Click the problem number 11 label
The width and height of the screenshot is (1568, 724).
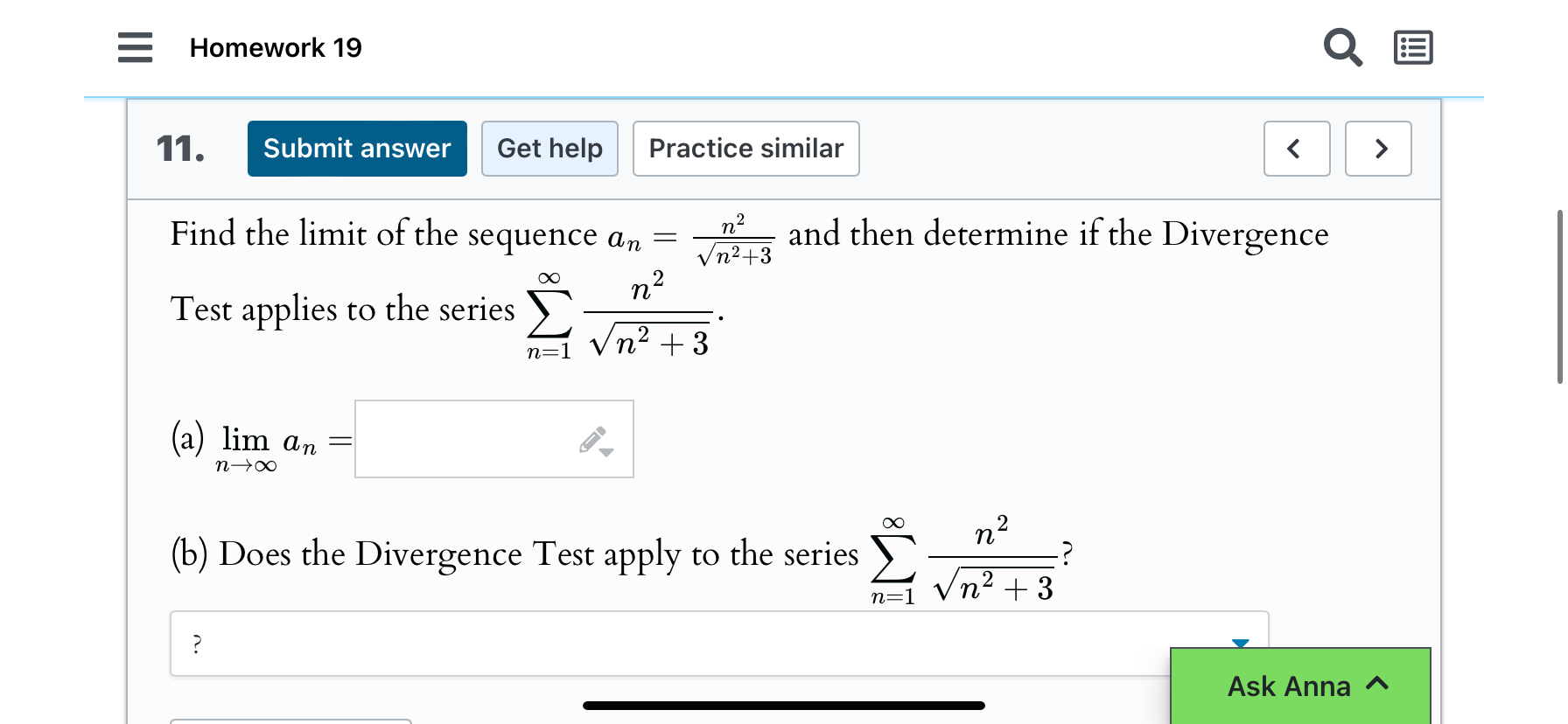pos(179,149)
